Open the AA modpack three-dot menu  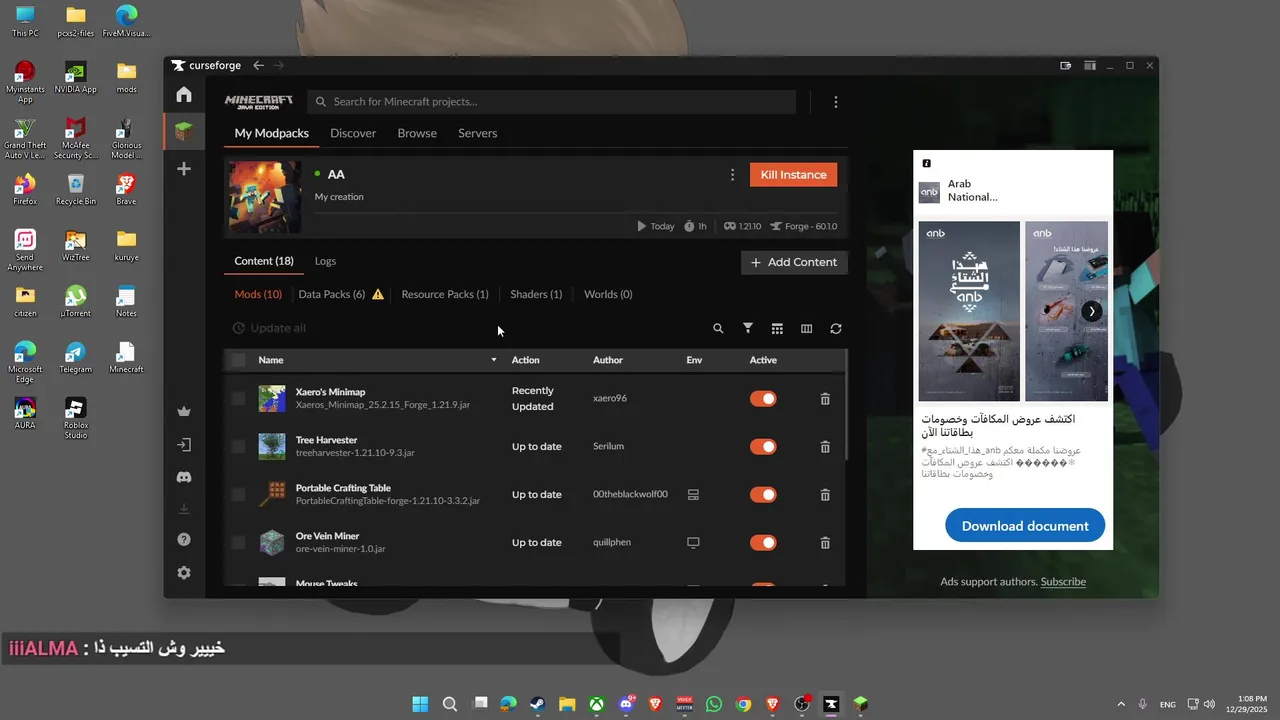click(x=732, y=175)
